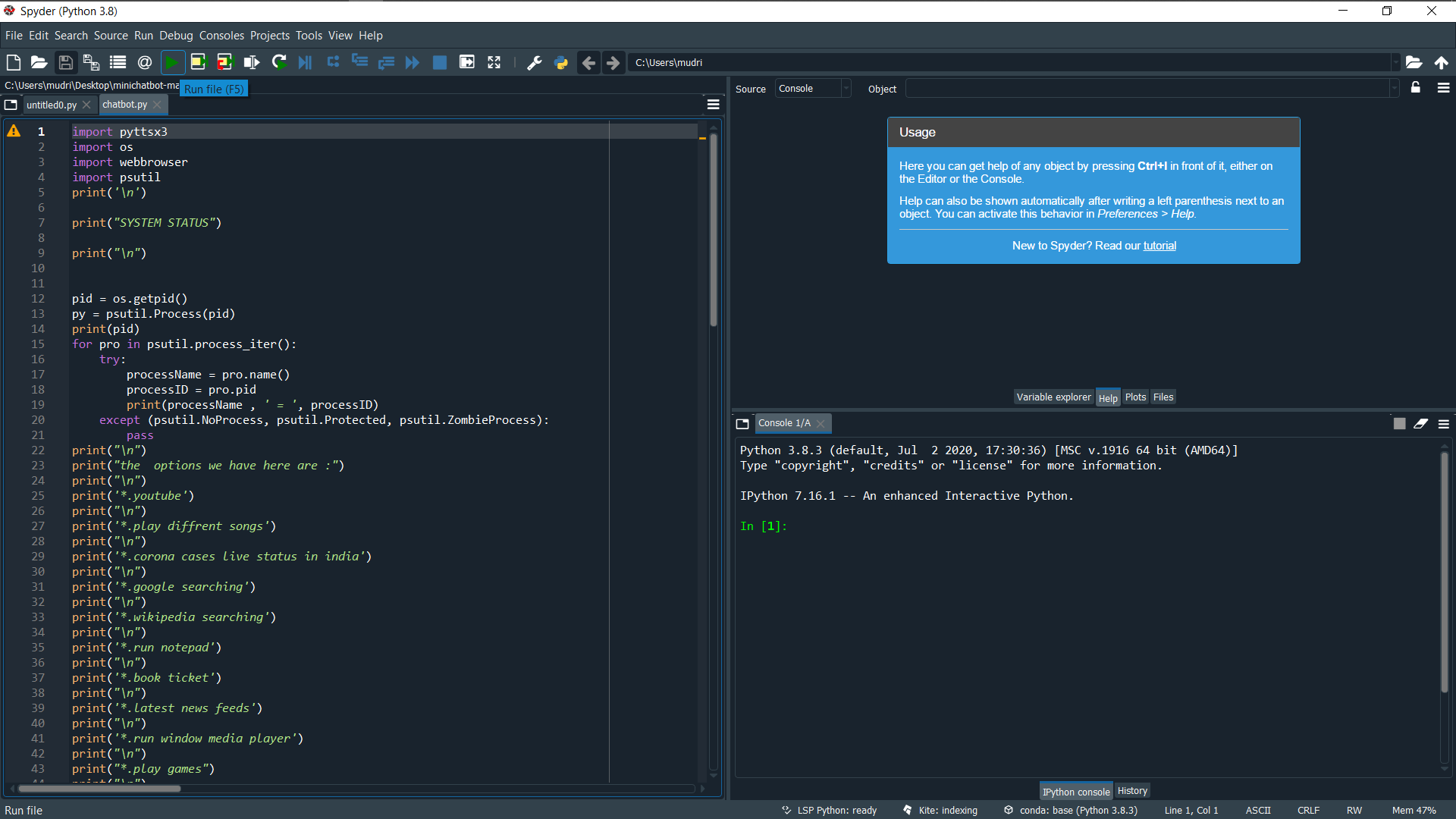Switch to the untitled0.py tab
This screenshot has height=819, width=1456.
click(x=53, y=105)
